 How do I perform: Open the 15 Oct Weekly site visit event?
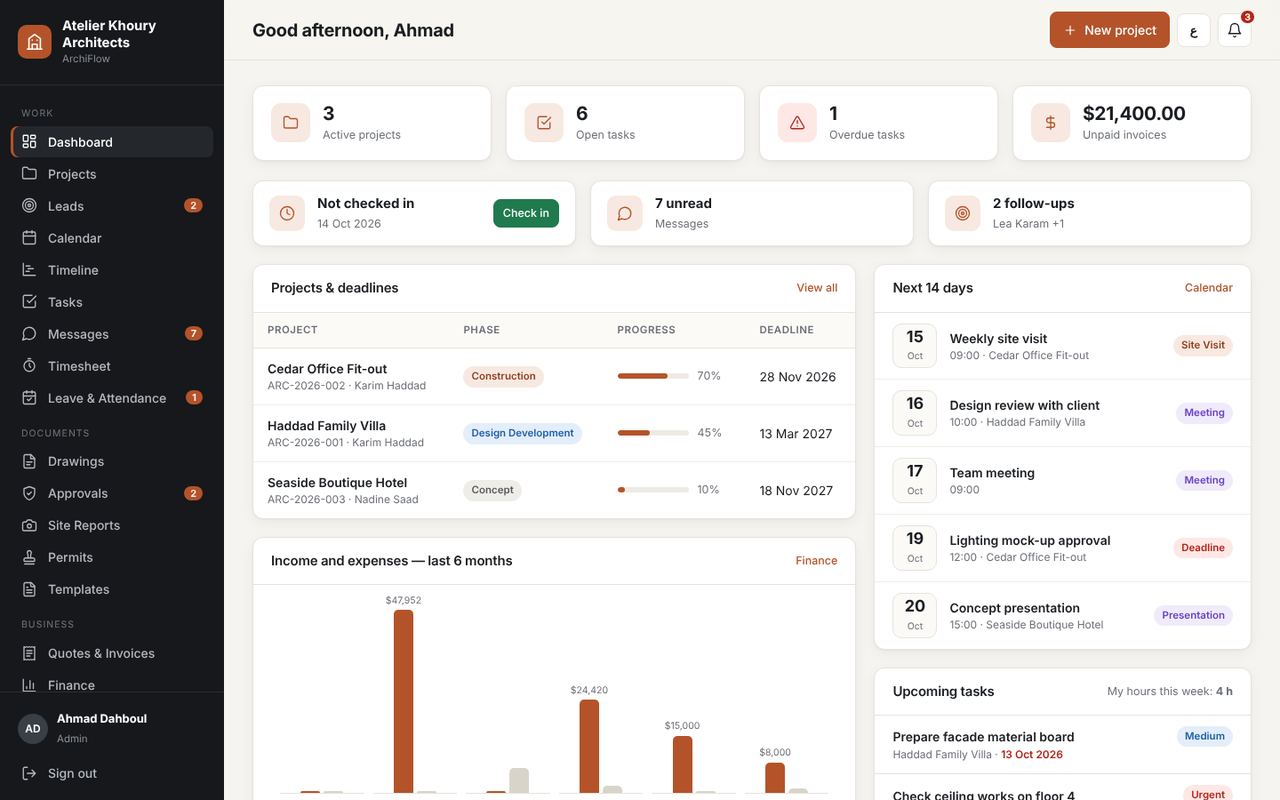coord(1062,346)
